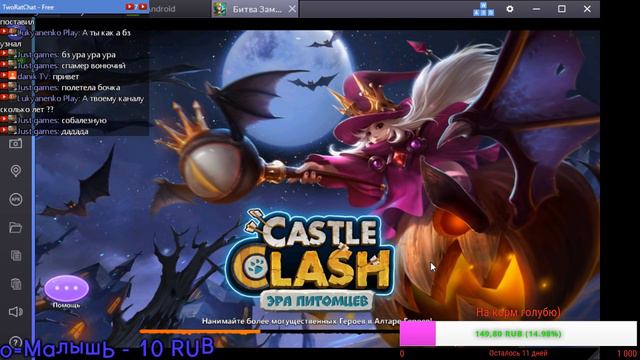
Task: Click the purple Помощь chat bubble button
Action: tap(67, 288)
